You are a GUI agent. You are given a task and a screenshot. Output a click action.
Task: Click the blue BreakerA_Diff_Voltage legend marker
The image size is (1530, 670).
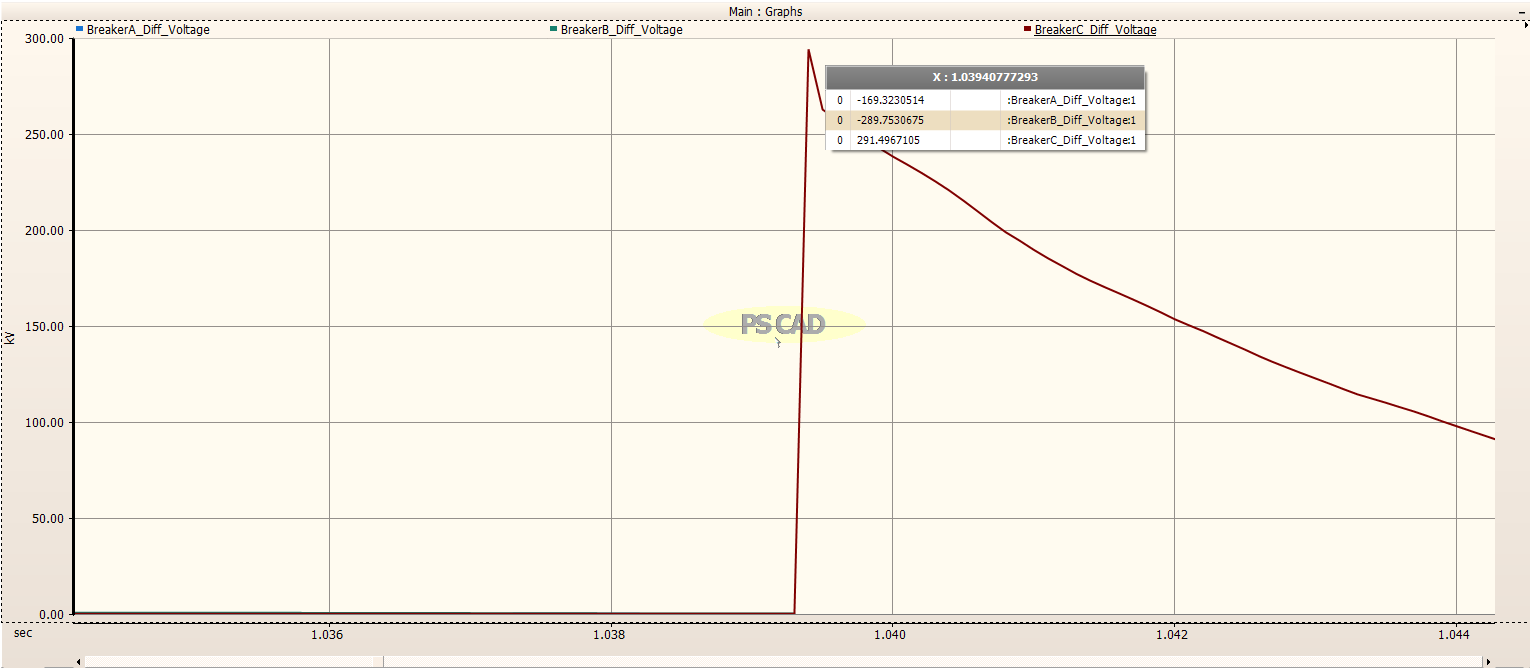[81, 29]
